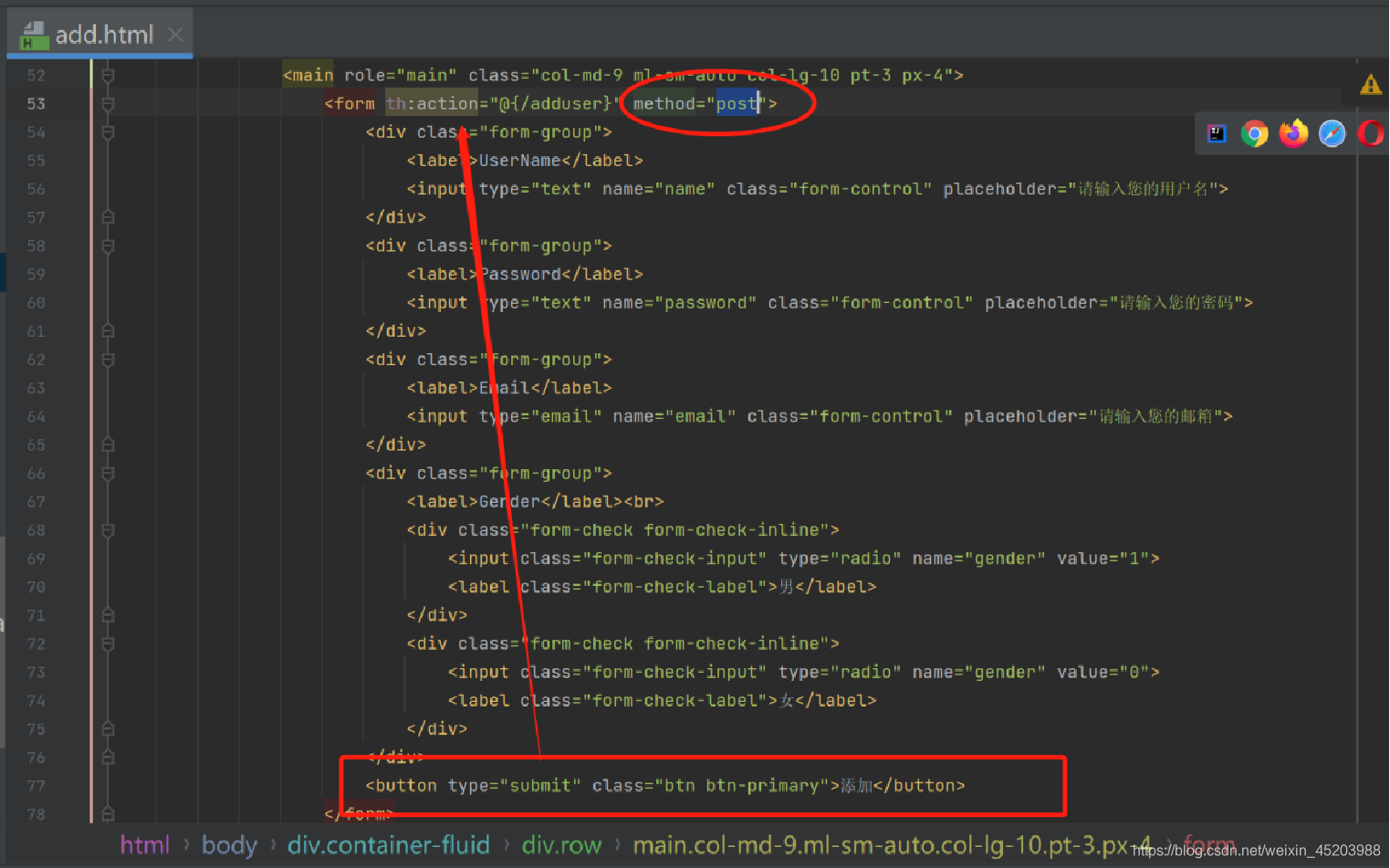Click value="0" on line 73

pos(1103,673)
